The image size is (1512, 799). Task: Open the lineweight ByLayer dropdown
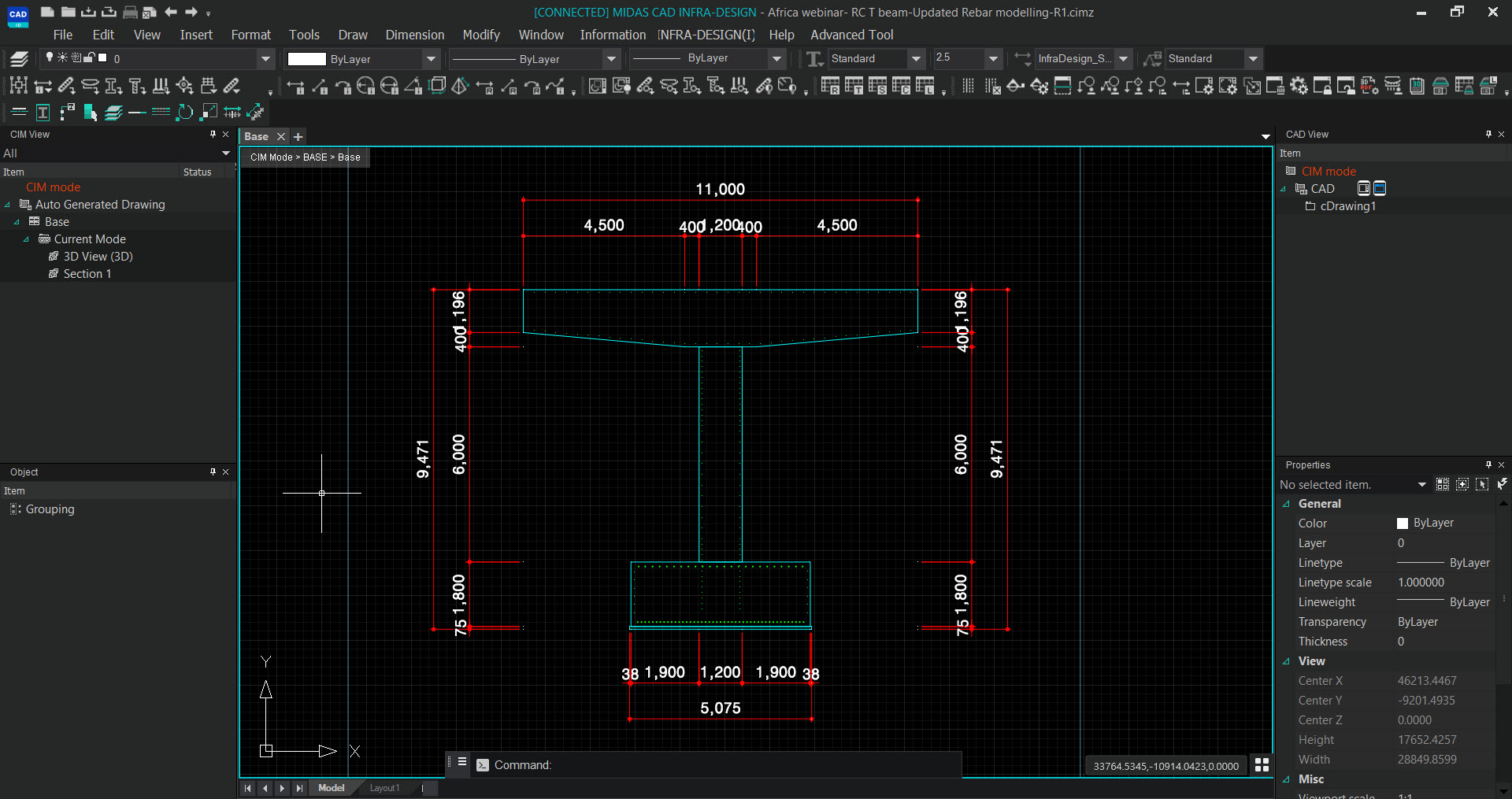[x=777, y=58]
